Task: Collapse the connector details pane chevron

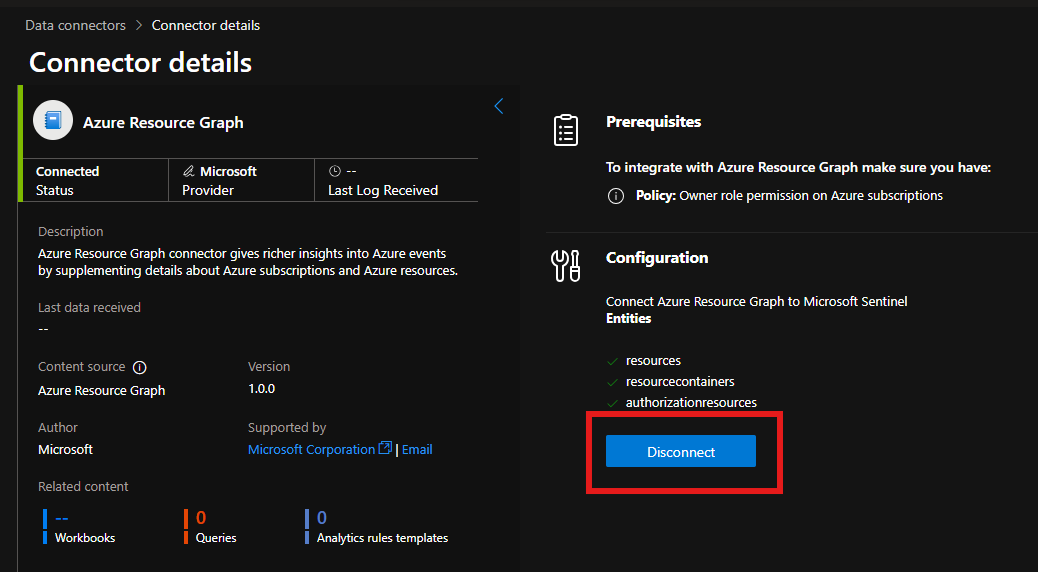Action: point(499,106)
